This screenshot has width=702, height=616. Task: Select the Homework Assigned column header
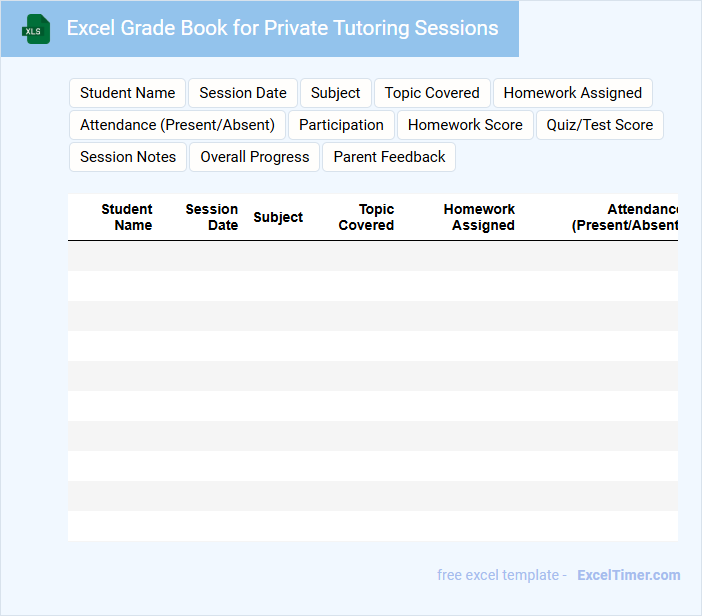point(480,217)
